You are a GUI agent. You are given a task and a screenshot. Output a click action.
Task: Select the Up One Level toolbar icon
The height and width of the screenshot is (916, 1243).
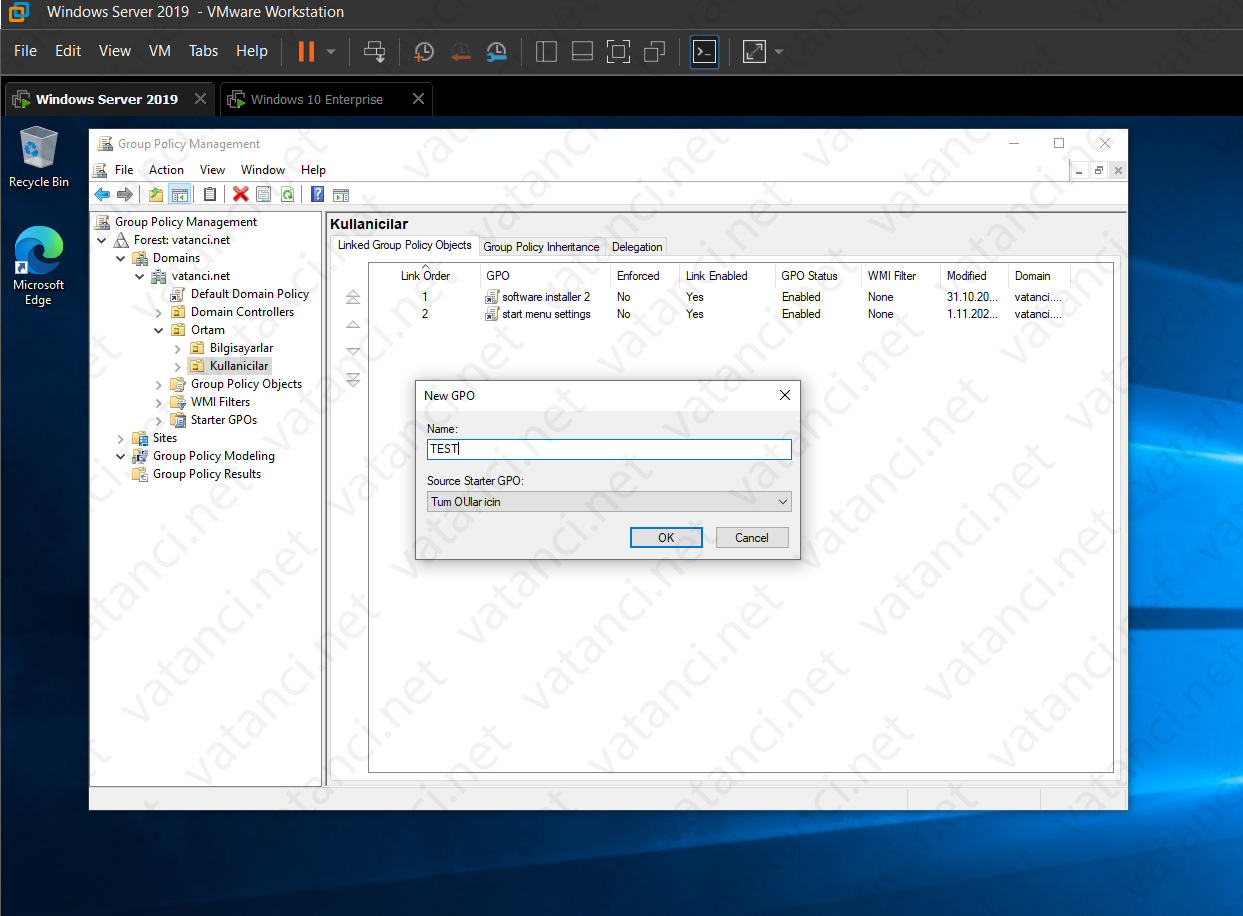(155, 193)
